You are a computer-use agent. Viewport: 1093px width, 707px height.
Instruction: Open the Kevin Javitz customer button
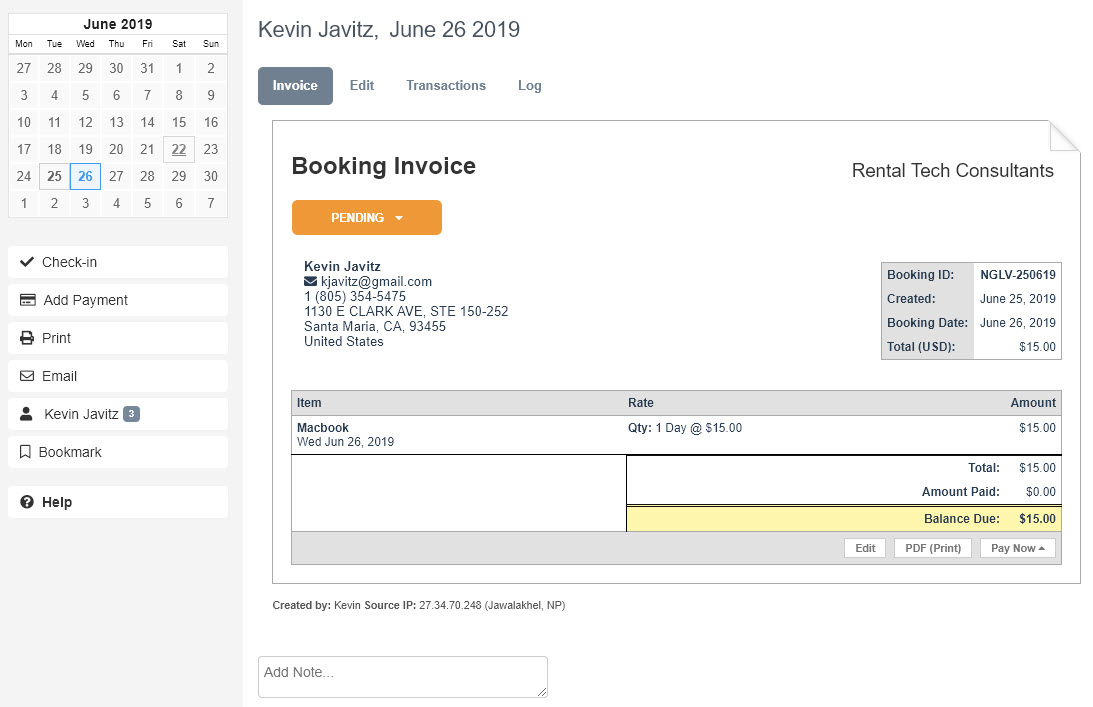coord(118,414)
